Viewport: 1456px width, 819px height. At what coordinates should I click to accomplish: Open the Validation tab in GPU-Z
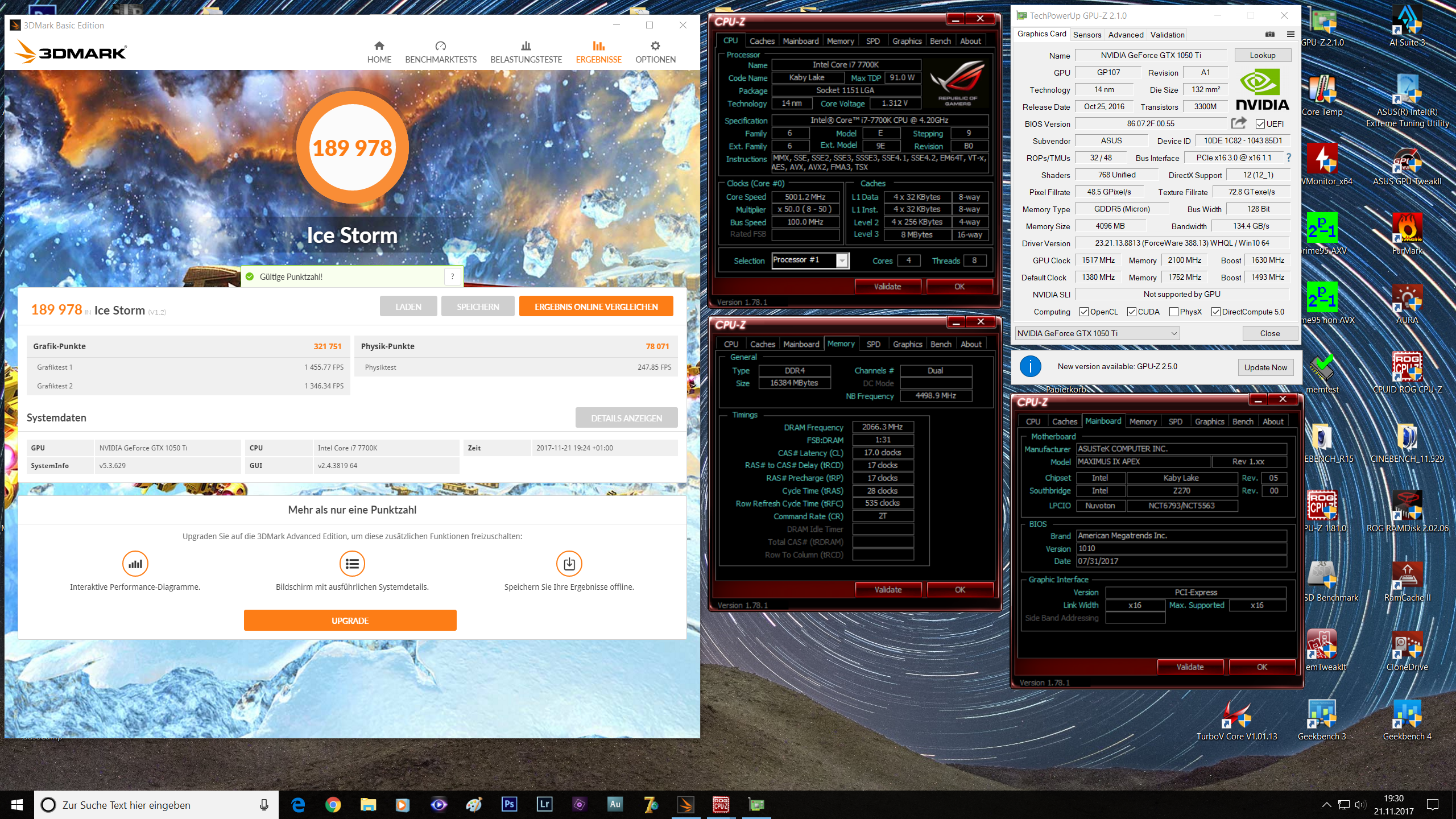(1167, 35)
